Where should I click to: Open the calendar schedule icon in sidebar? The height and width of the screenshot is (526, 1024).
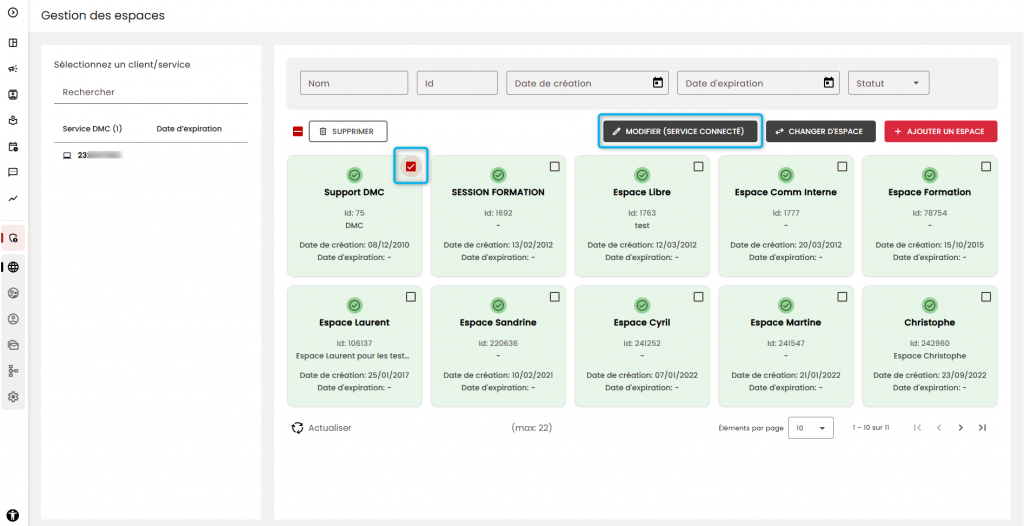(x=12, y=146)
